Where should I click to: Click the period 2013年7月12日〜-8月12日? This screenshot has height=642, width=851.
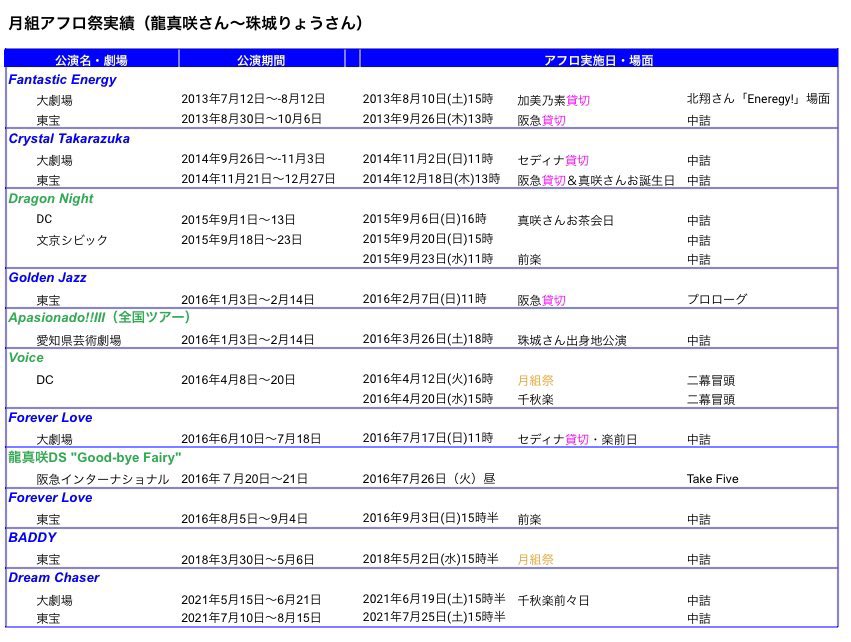253,99
